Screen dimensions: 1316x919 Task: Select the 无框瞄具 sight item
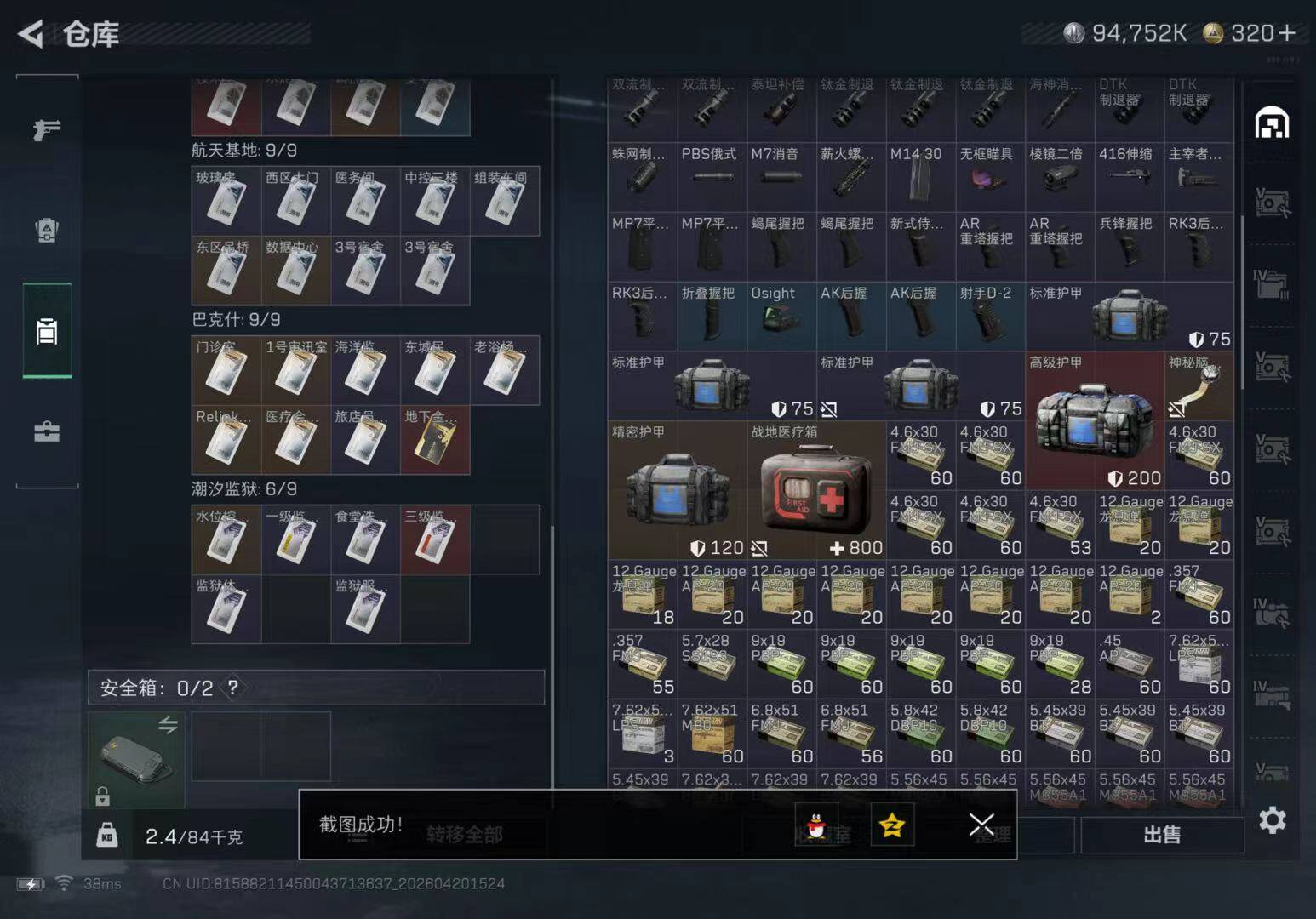pos(991,177)
